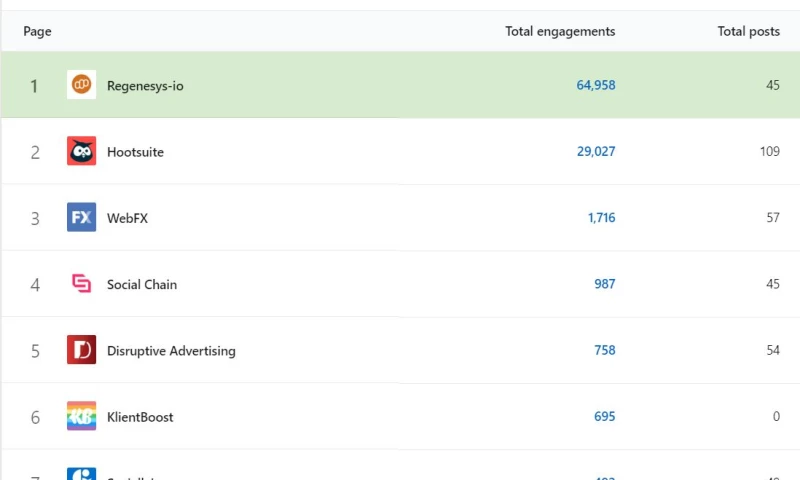Click the Hootsuite owl logo icon
This screenshot has width=800, height=480.
click(x=81, y=151)
